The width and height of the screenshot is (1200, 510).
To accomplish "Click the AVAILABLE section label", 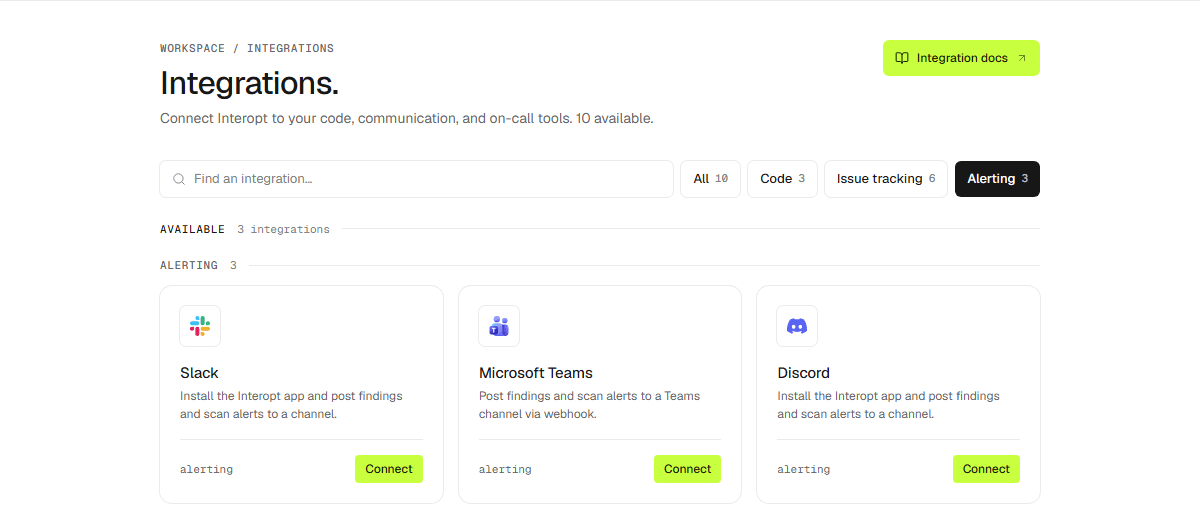I will 192,229.
